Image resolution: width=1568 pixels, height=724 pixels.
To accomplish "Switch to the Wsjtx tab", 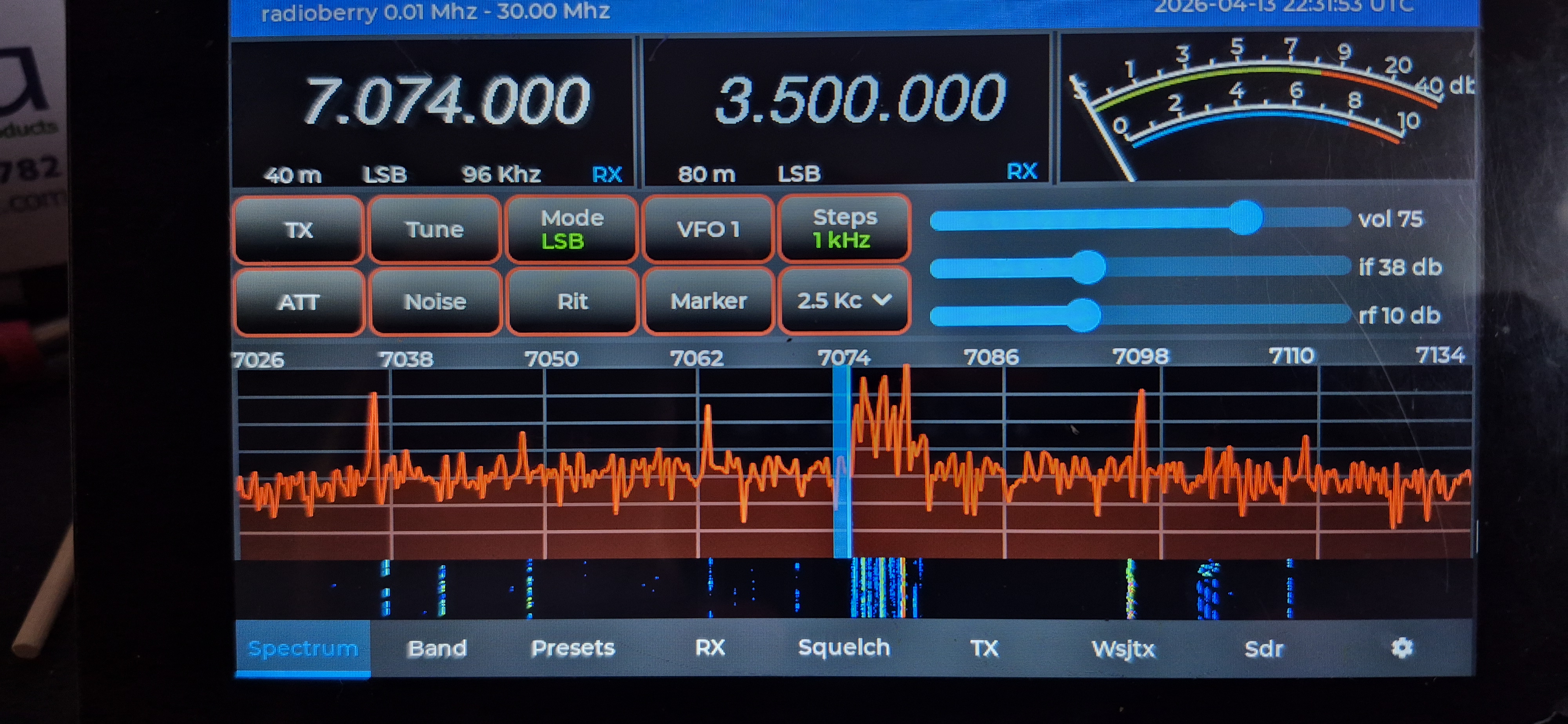I will (x=1123, y=648).
